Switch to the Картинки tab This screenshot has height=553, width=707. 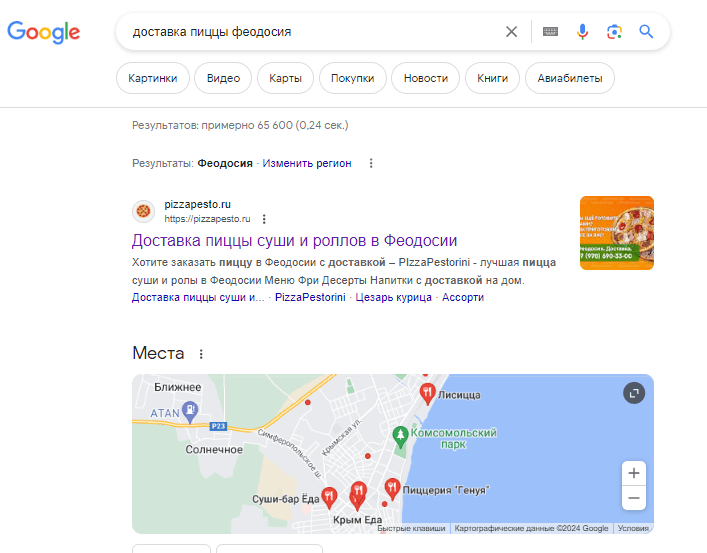pyautogui.click(x=153, y=78)
